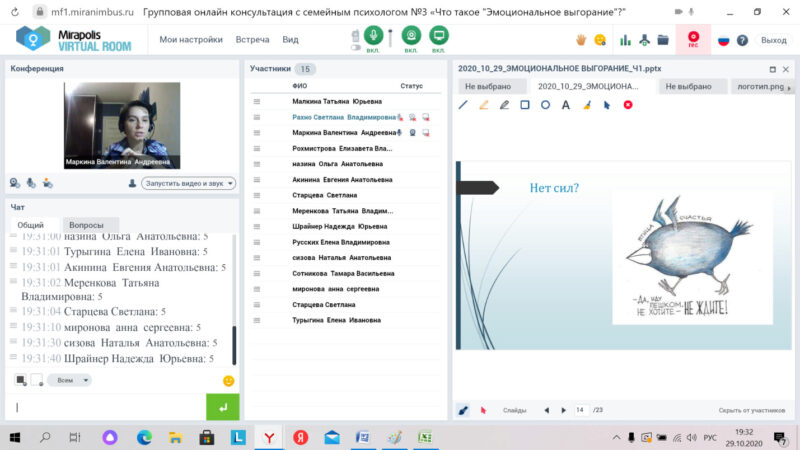
Task: Open the Всем recipient dropdown in chat
Action: pyautogui.click(x=69, y=380)
